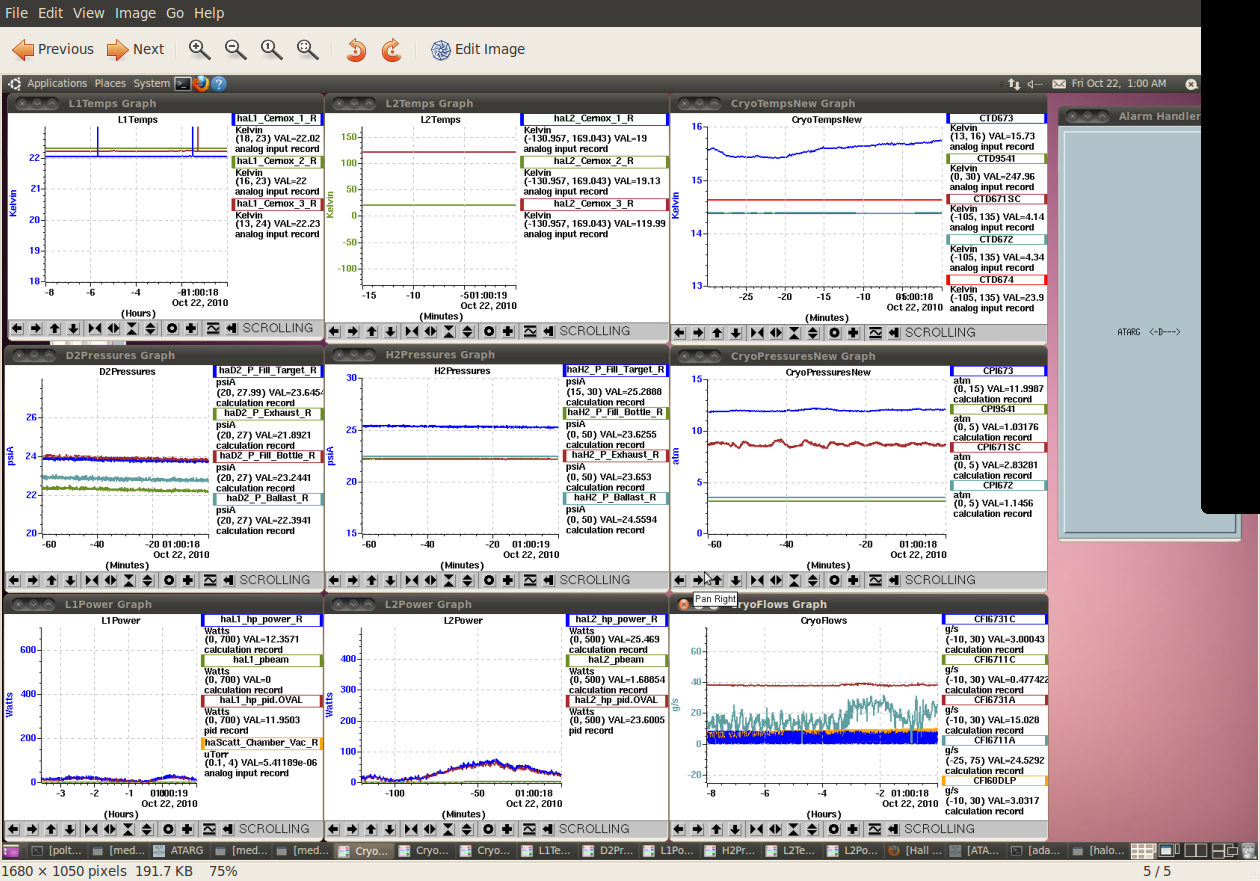Pan right in L1Temps Graph toolbar

(35, 328)
